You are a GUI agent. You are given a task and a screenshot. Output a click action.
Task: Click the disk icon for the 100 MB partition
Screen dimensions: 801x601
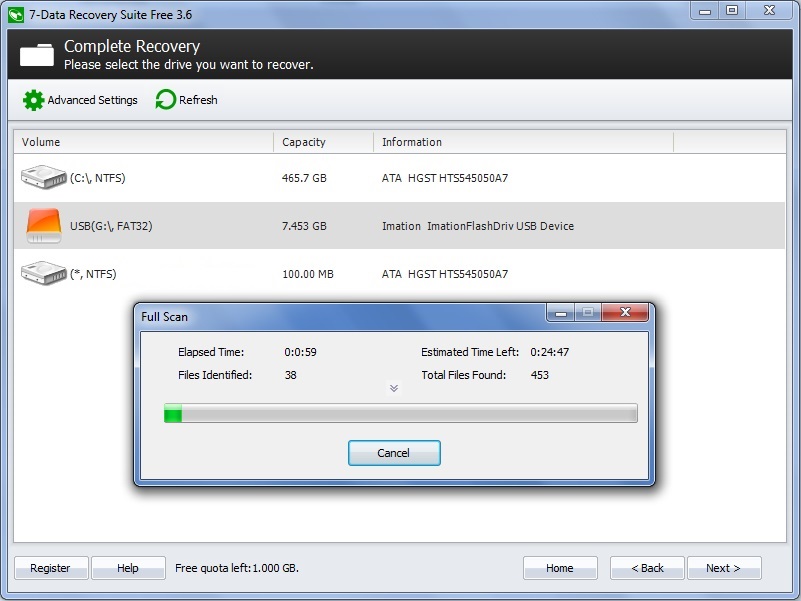pos(43,273)
